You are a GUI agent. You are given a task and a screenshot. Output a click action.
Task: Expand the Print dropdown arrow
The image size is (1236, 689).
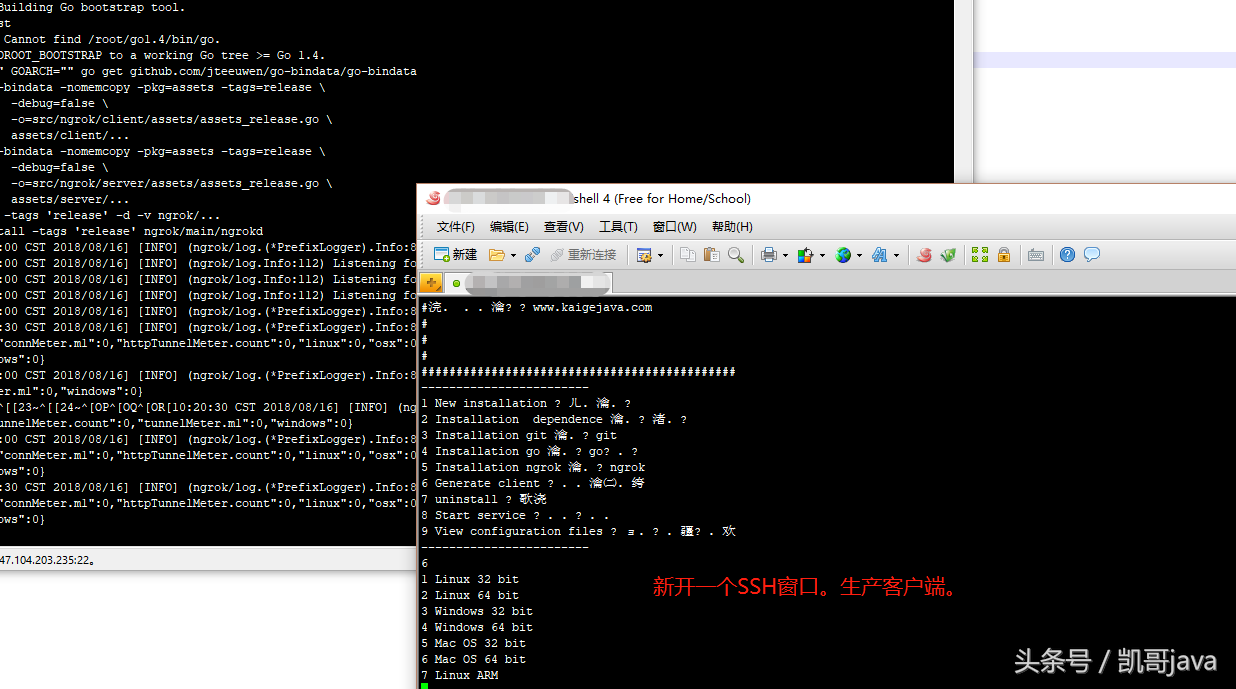785,256
